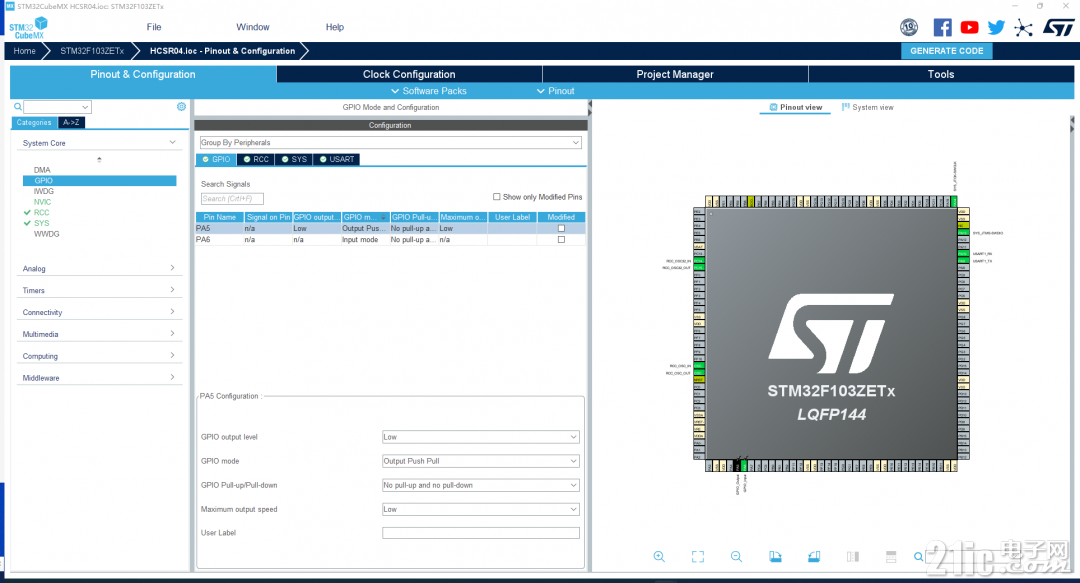
Task: Select the Pinout & Configuration tab
Action: click(x=143, y=74)
